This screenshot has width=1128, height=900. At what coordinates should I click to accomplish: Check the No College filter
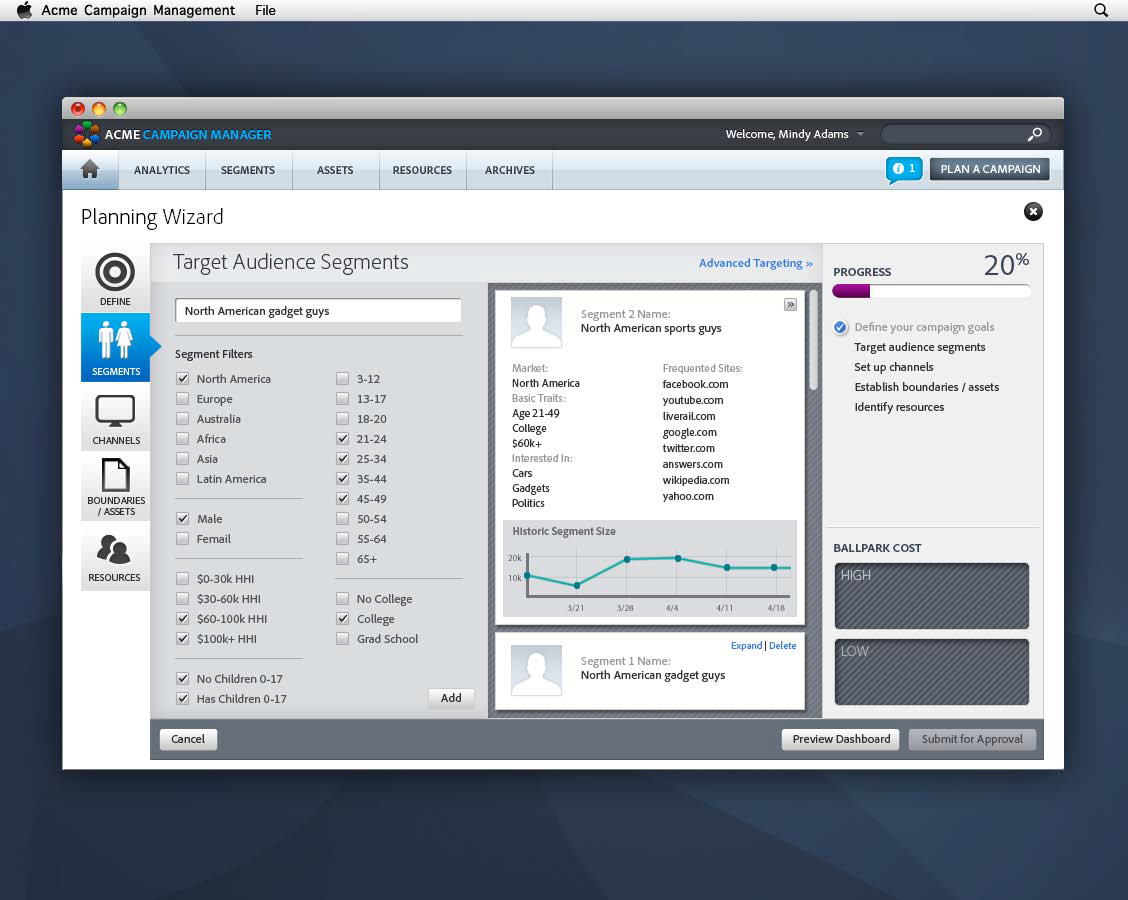(x=342, y=599)
